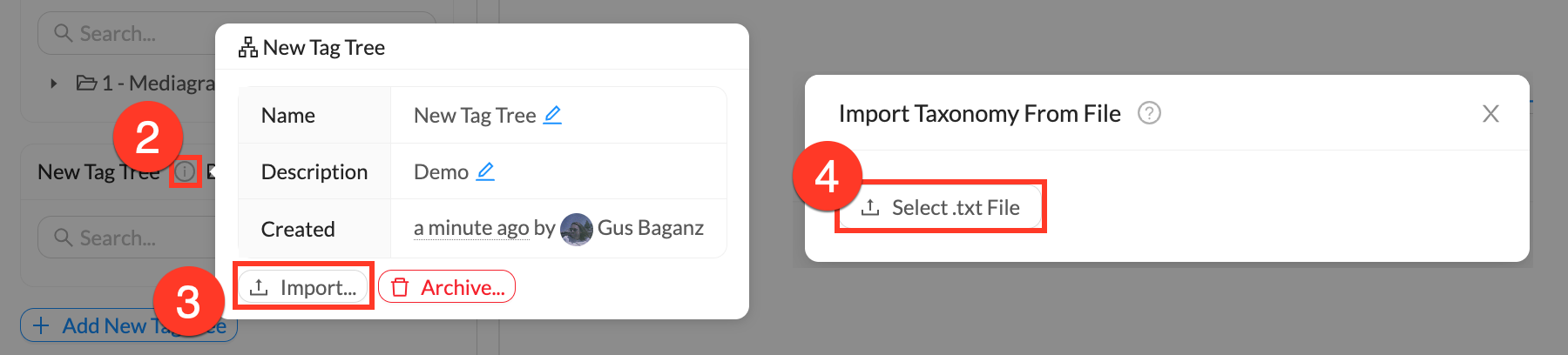Open help for Import Taxonomy From File
1568x355 pixels.
pyautogui.click(x=1149, y=113)
